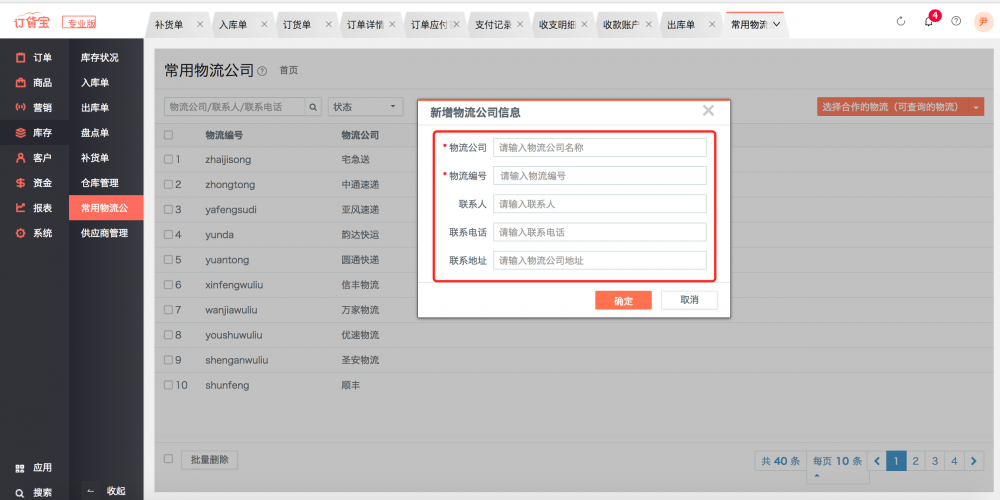
Task: Switch to the 收支明细 tab
Action: pyautogui.click(x=557, y=24)
